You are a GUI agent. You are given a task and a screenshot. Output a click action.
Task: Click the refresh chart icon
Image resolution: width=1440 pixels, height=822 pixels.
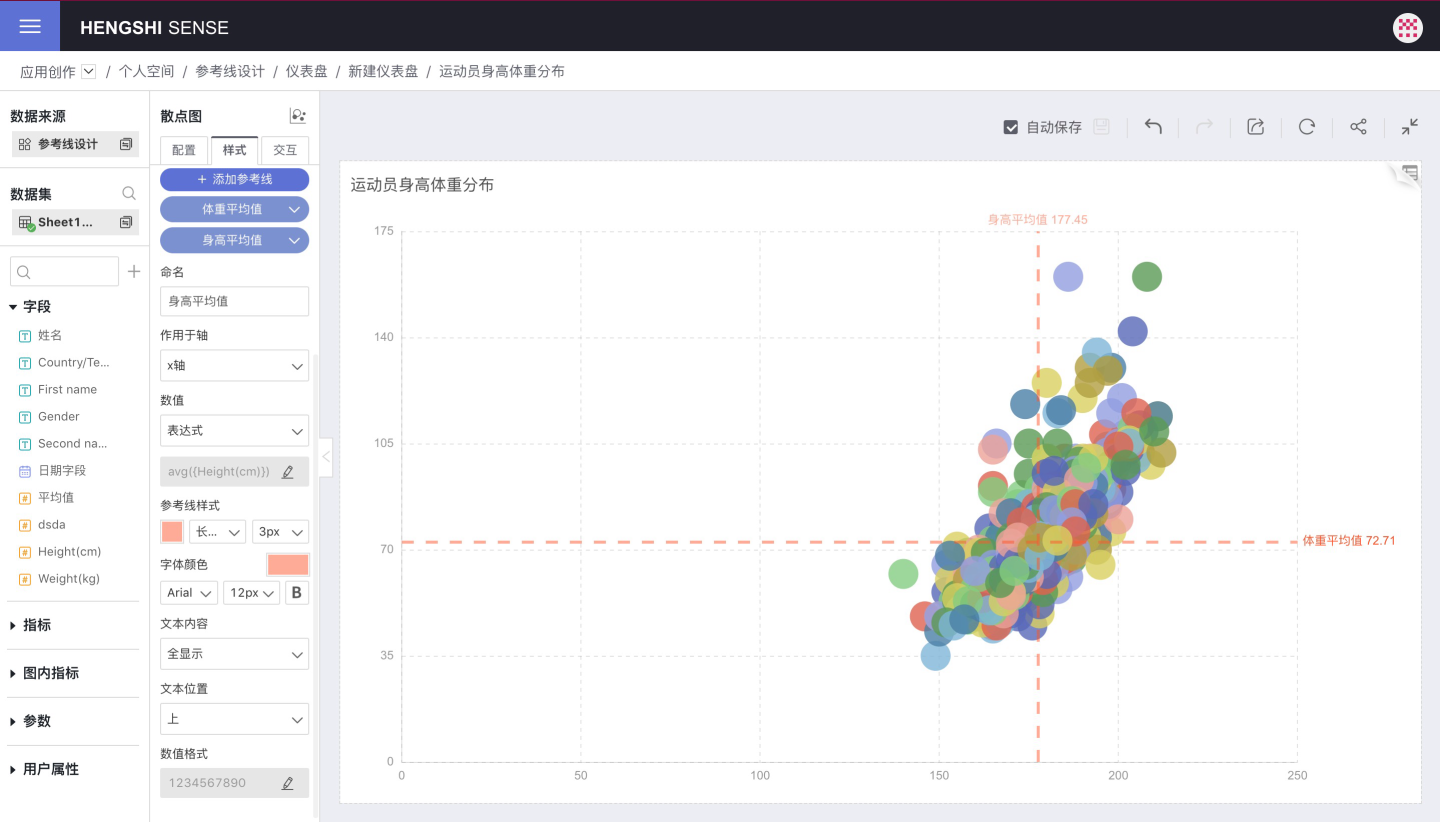(1307, 127)
